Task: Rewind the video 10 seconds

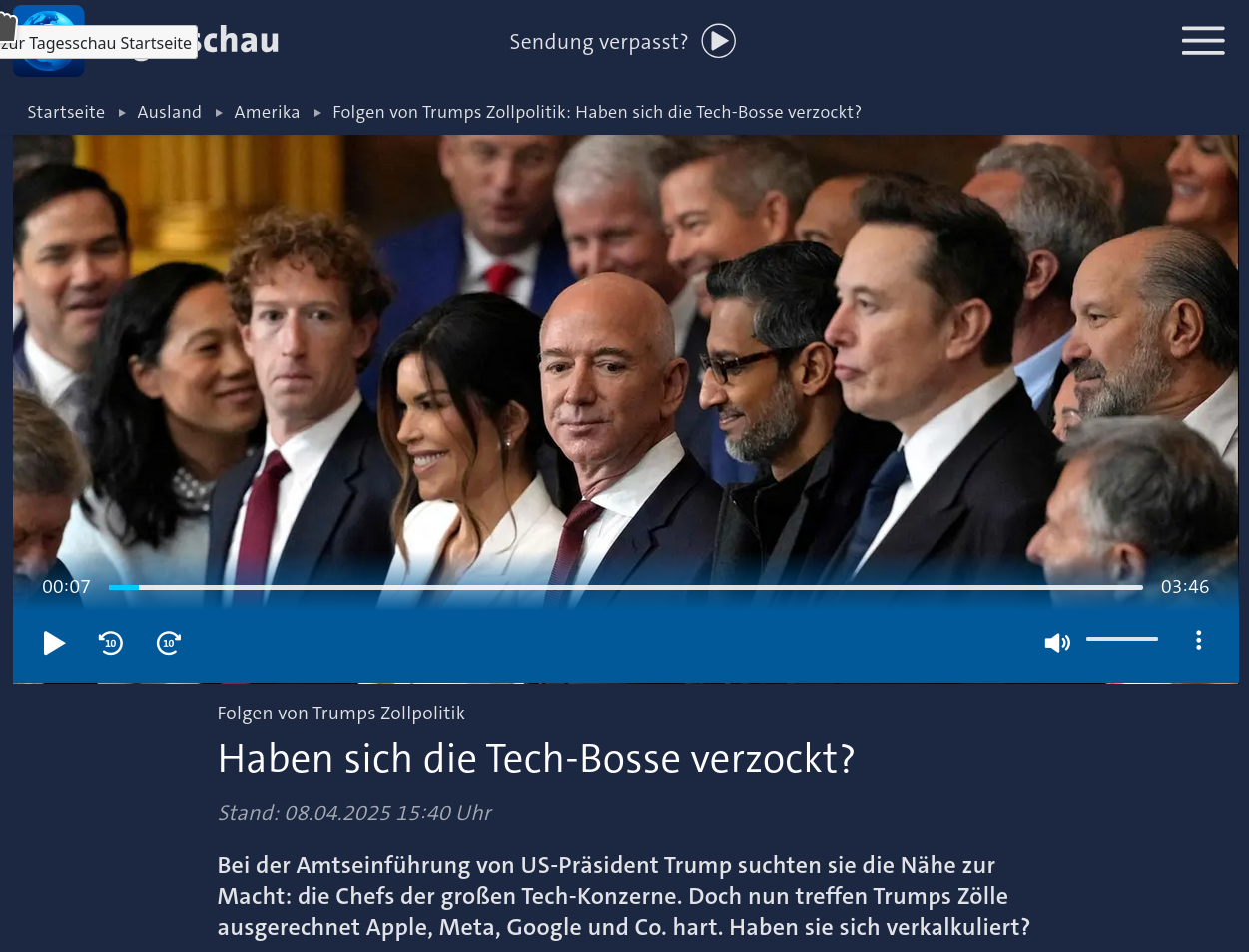Action: pyautogui.click(x=111, y=643)
